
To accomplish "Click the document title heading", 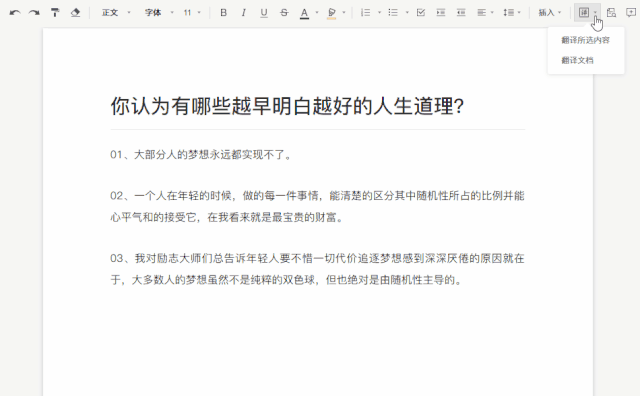I will point(287,106).
